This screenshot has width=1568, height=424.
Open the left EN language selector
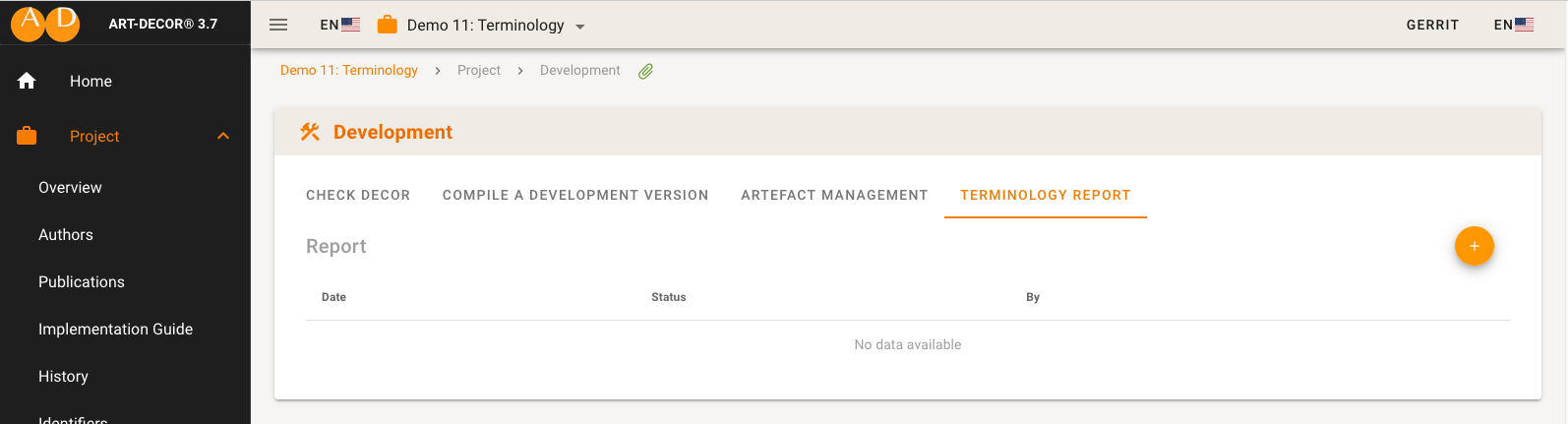tap(339, 25)
